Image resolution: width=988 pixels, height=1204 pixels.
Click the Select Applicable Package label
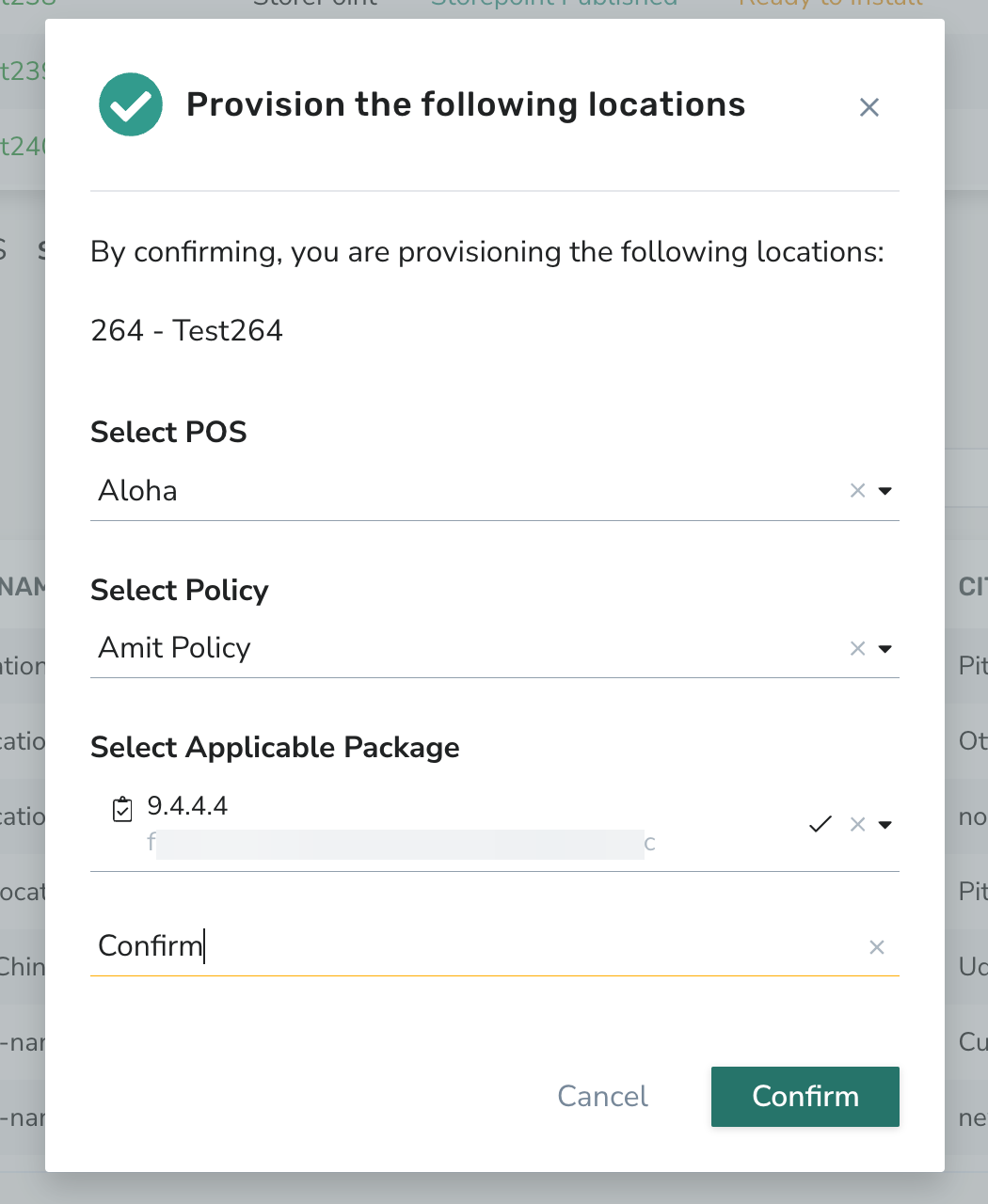click(x=275, y=748)
